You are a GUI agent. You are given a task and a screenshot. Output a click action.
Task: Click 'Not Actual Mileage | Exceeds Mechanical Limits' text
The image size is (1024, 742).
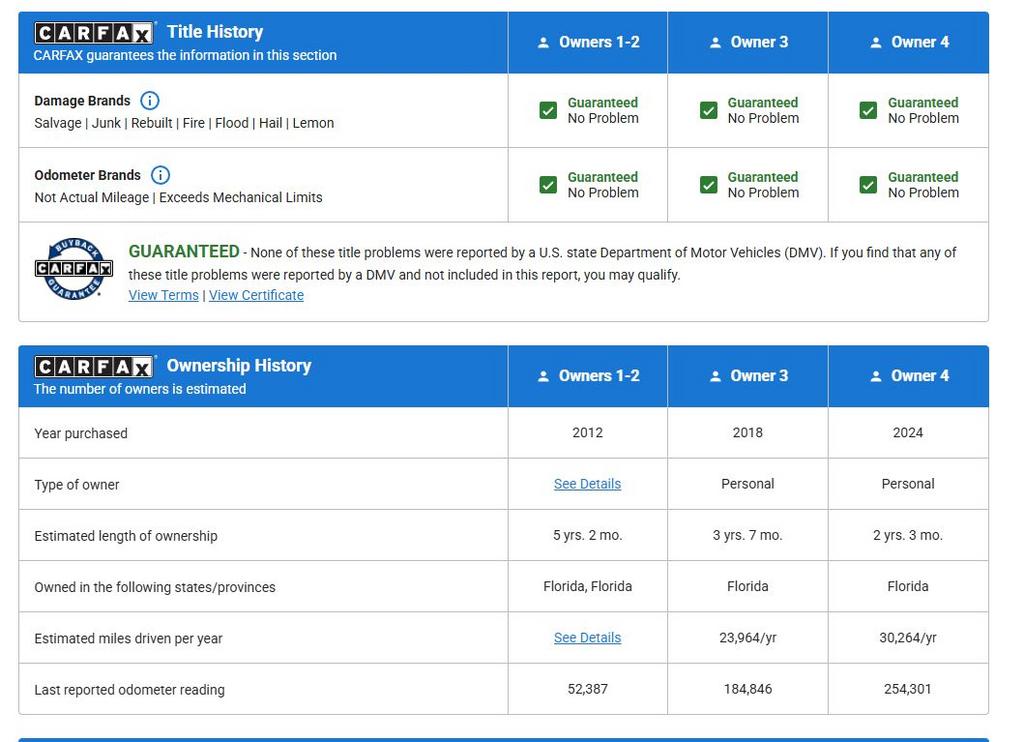coord(178,198)
